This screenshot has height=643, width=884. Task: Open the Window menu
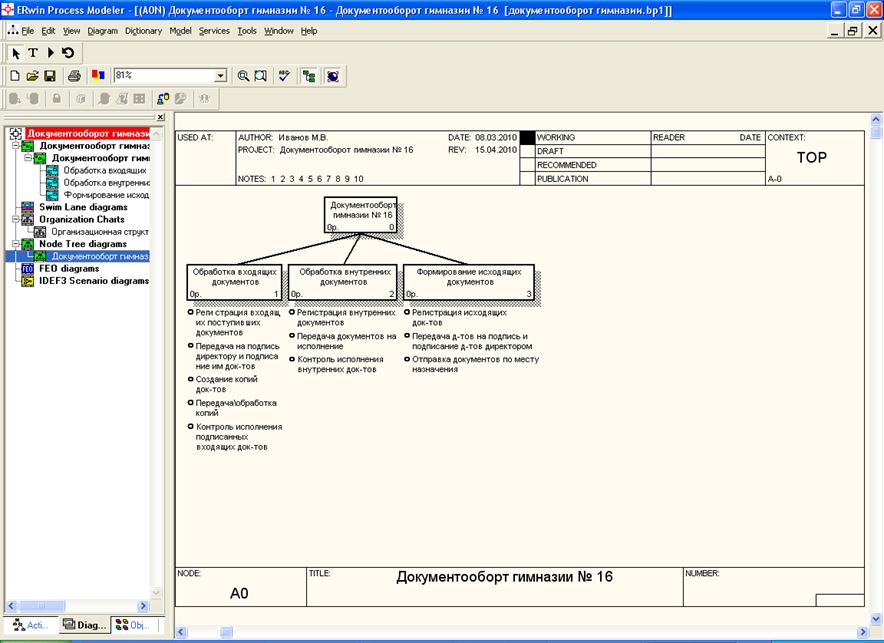[x=279, y=31]
